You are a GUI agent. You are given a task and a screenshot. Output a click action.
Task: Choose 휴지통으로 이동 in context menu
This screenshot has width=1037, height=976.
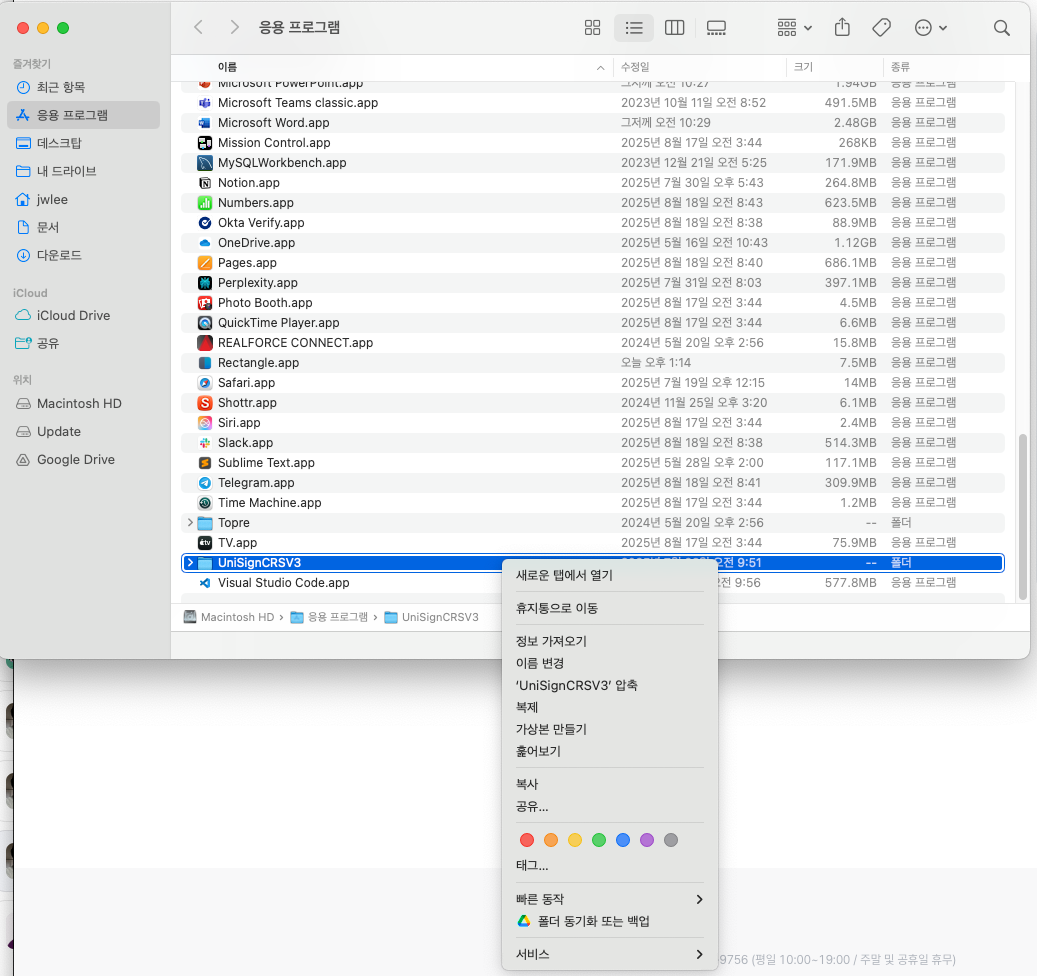coord(610,608)
